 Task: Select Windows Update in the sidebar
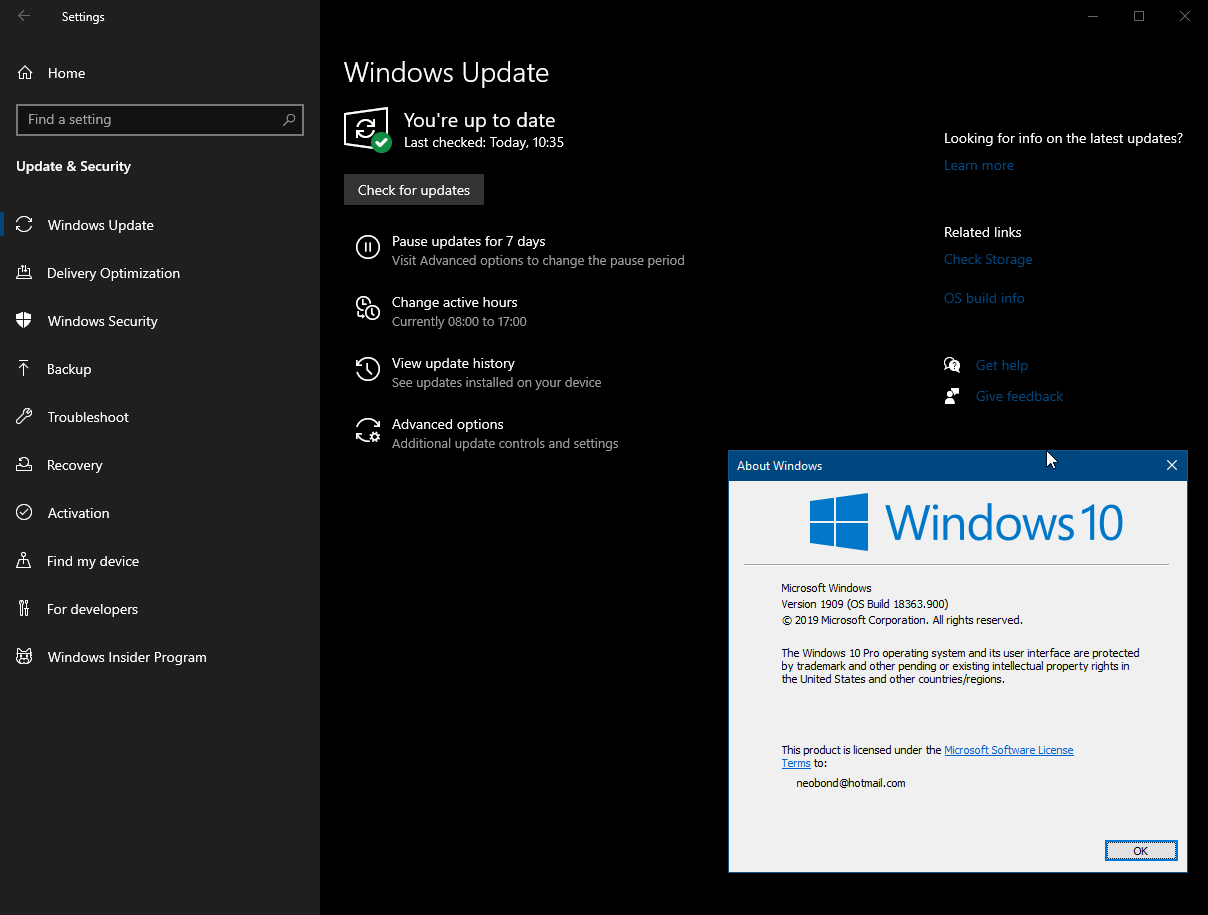(x=101, y=224)
